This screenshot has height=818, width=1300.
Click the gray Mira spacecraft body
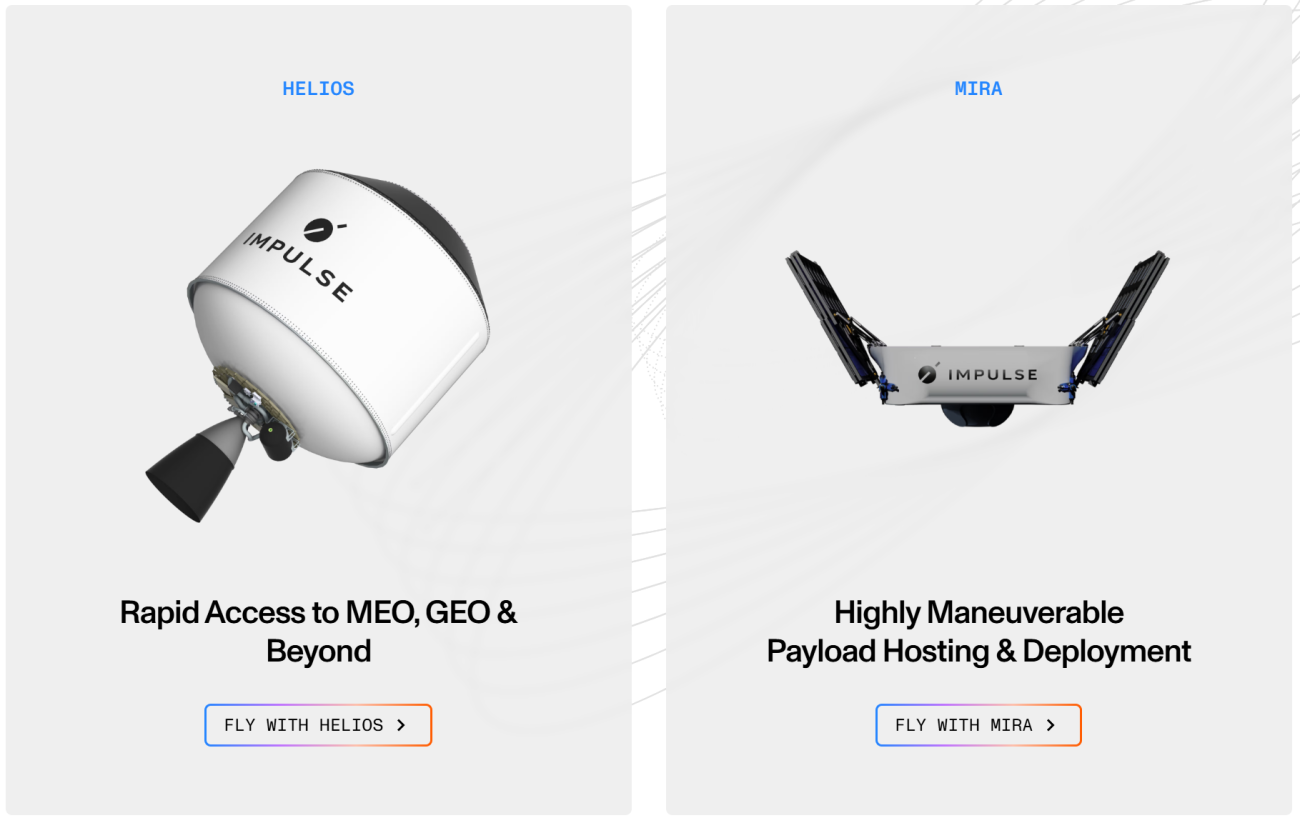coord(977,375)
